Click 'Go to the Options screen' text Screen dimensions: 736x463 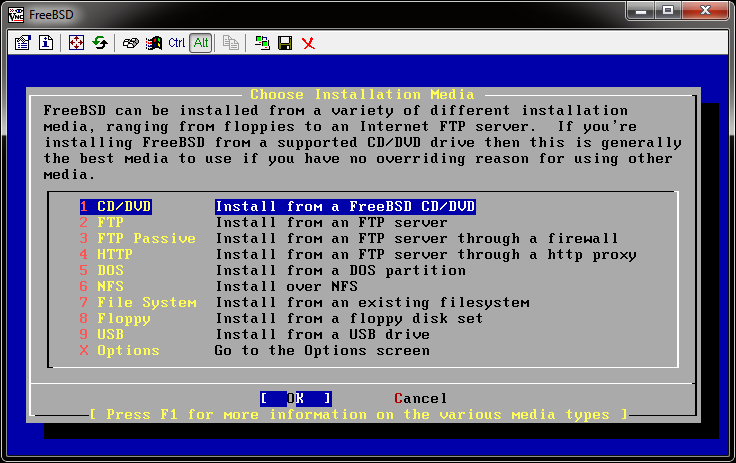(x=322, y=350)
